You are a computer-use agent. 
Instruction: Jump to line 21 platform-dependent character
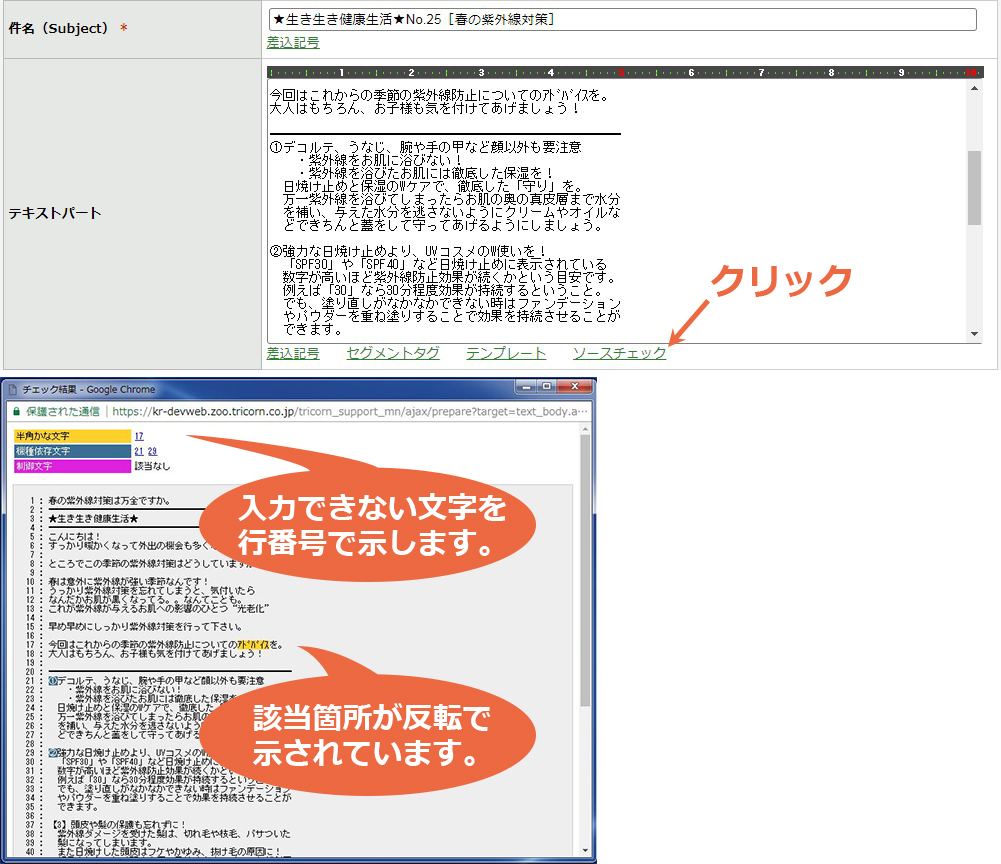point(139,451)
